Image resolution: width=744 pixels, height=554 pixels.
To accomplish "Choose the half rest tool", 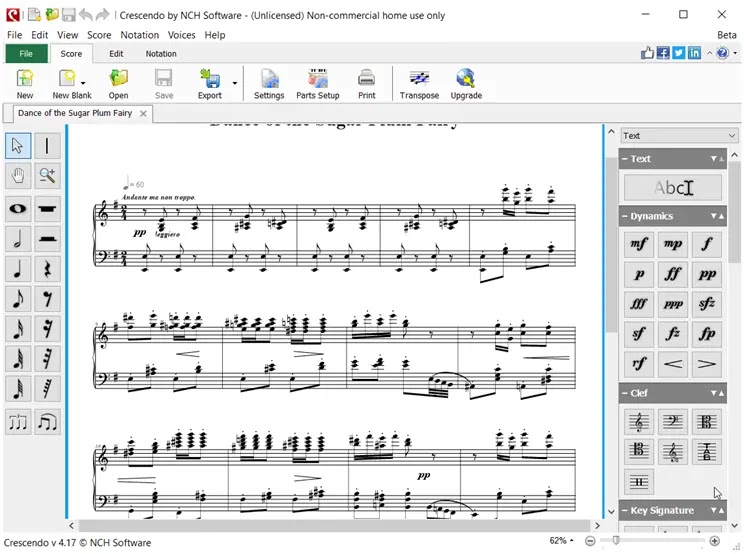I will 47,239.
